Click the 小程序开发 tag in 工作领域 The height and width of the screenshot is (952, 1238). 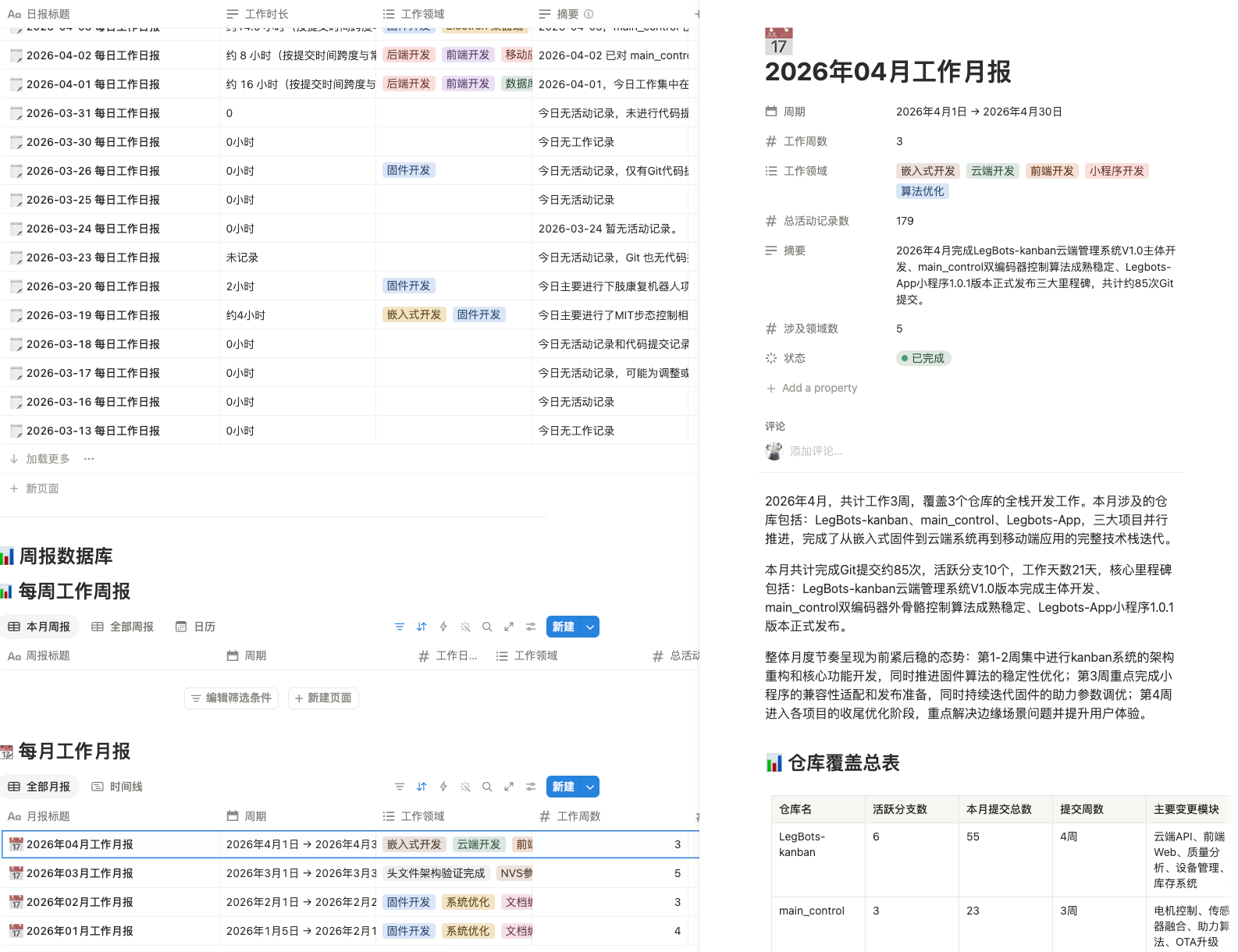(1116, 171)
